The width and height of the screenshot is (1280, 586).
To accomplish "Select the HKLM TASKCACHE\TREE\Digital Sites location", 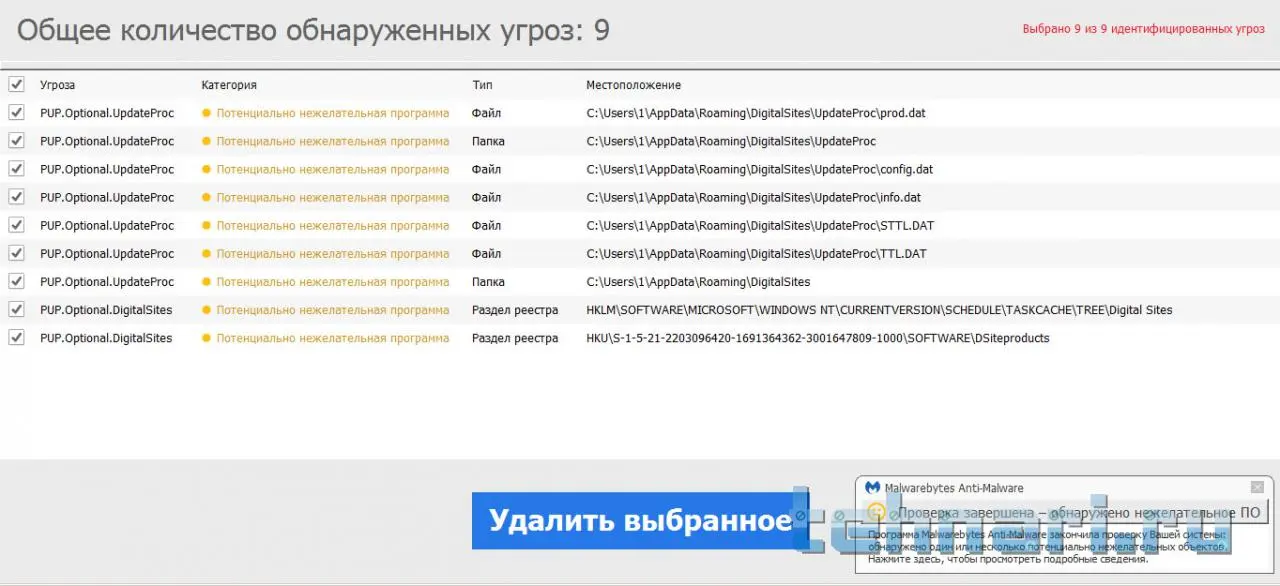I will tap(879, 310).
